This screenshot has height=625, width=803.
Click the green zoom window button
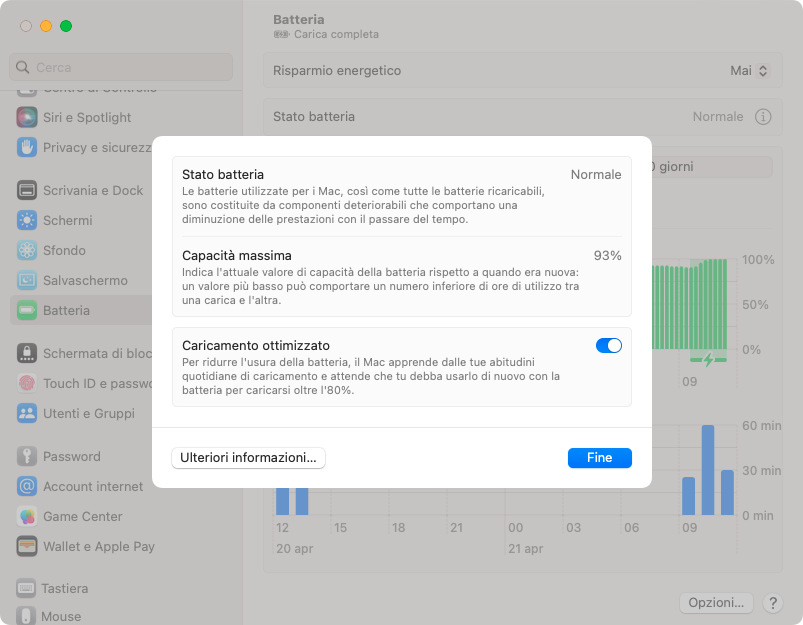coord(66,26)
